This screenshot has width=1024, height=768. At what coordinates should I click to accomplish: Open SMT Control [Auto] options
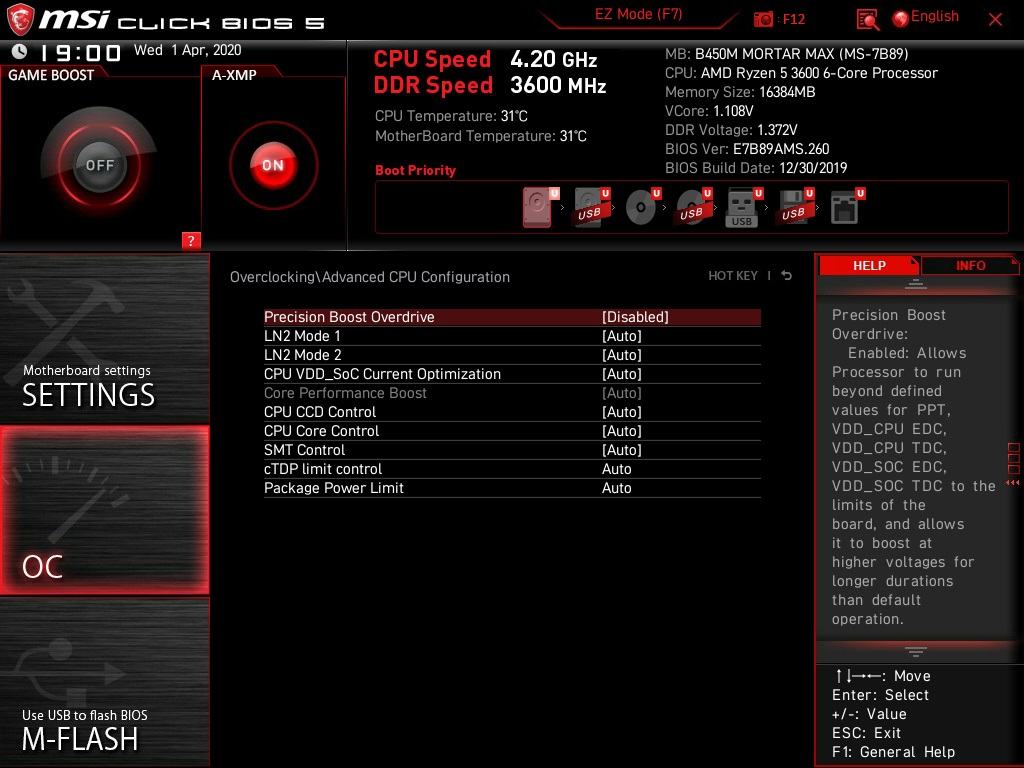622,450
